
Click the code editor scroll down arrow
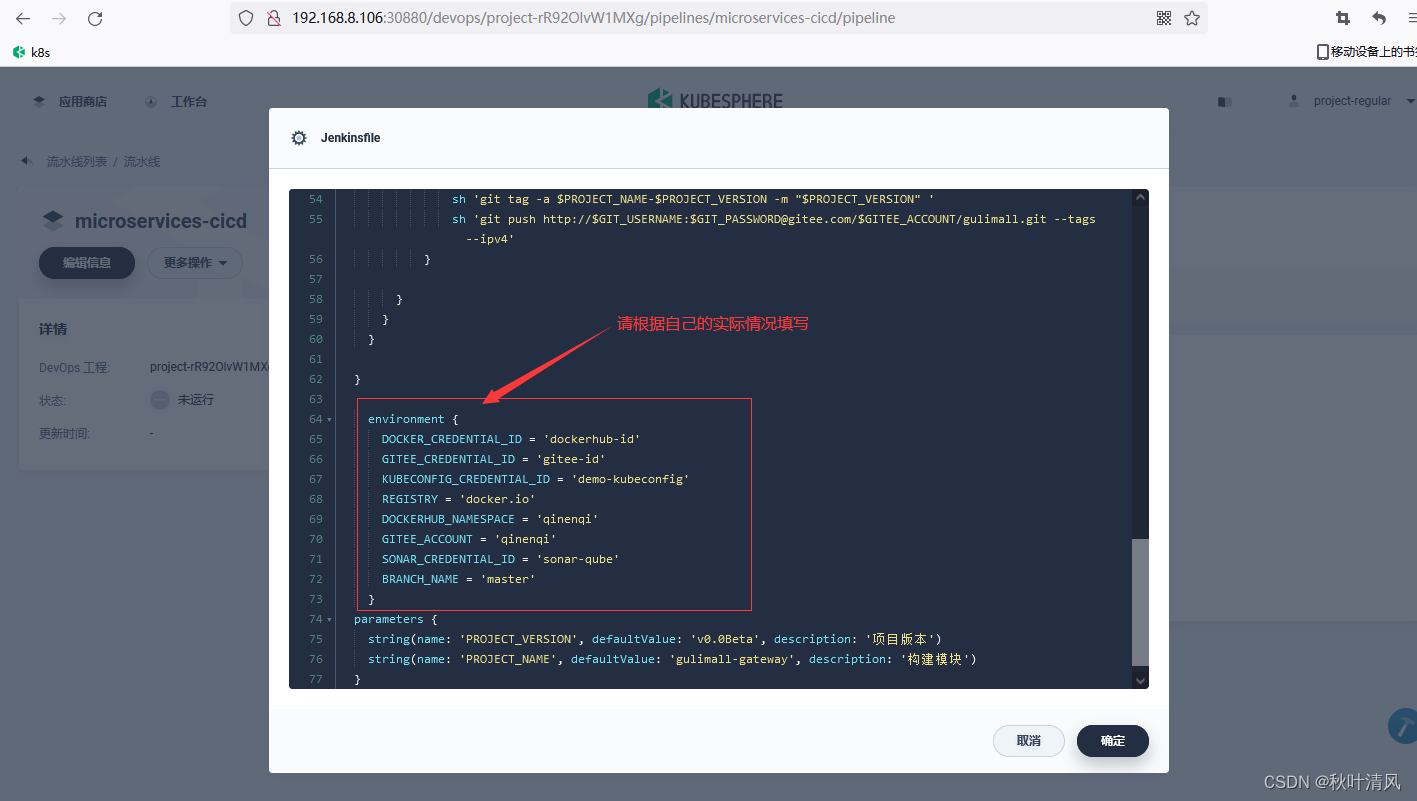(1140, 680)
